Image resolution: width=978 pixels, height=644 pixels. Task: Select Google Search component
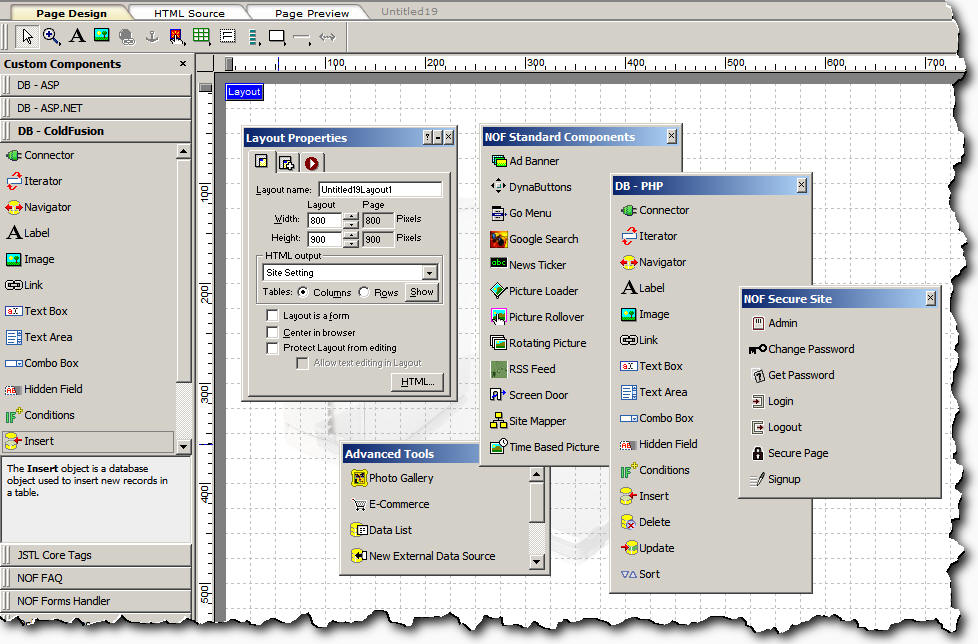click(x=535, y=239)
